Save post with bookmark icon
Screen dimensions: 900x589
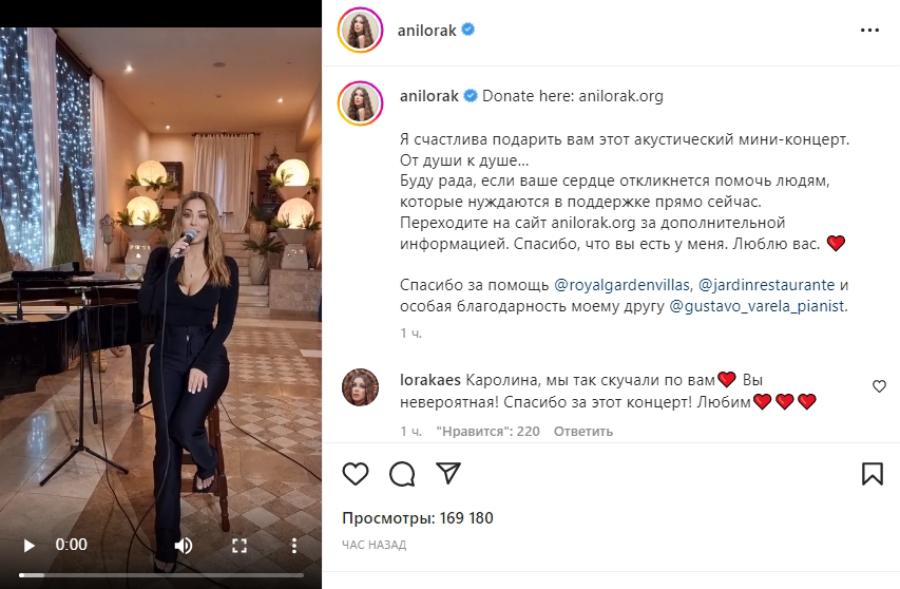[872, 474]
